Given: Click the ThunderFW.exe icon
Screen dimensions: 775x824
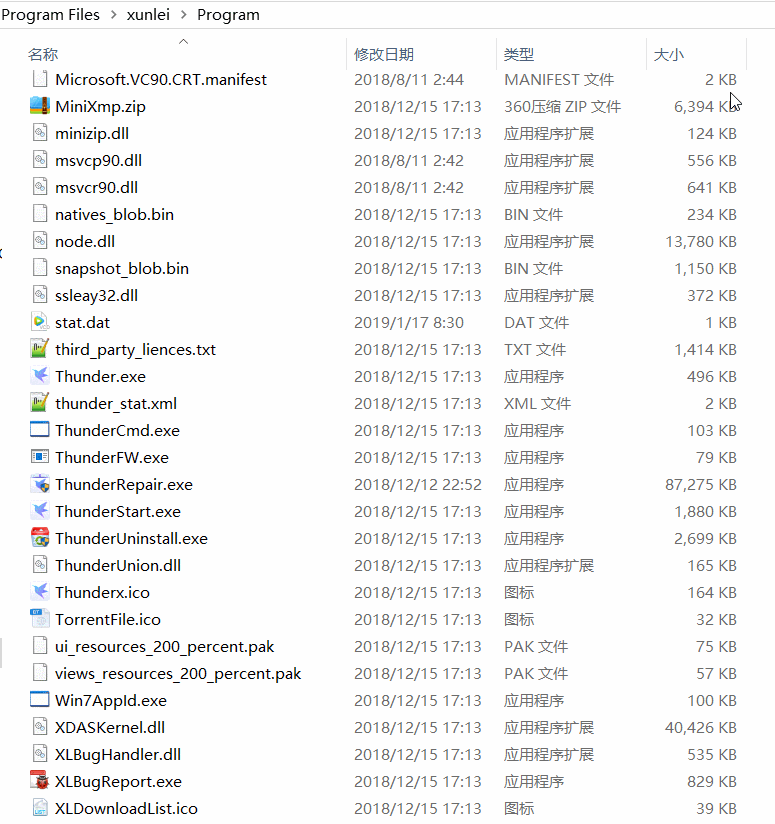Looking at the screenshot, I should [40, 457].
